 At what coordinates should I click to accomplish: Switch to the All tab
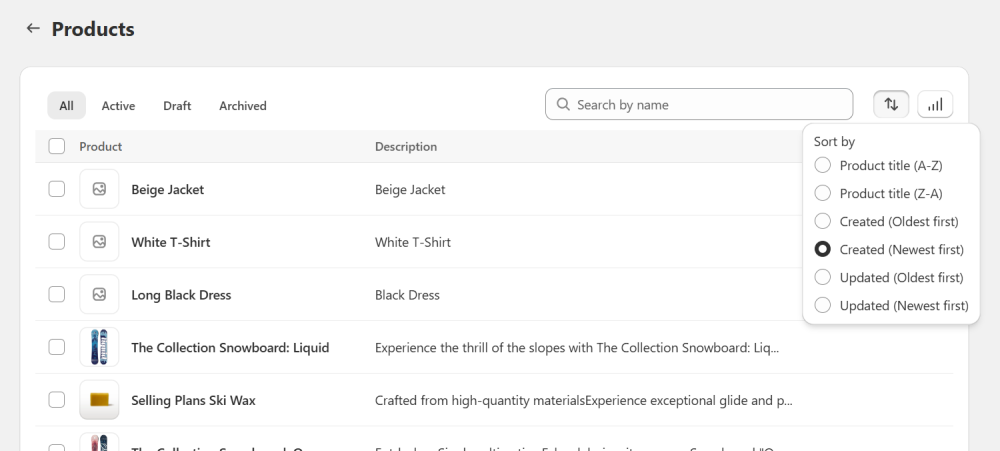(x=66, y=105)
